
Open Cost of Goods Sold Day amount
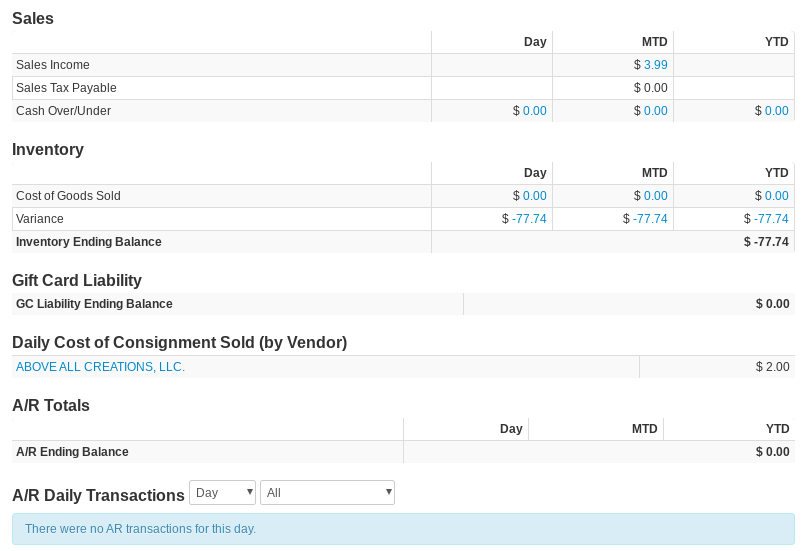[x=534, y=196]
